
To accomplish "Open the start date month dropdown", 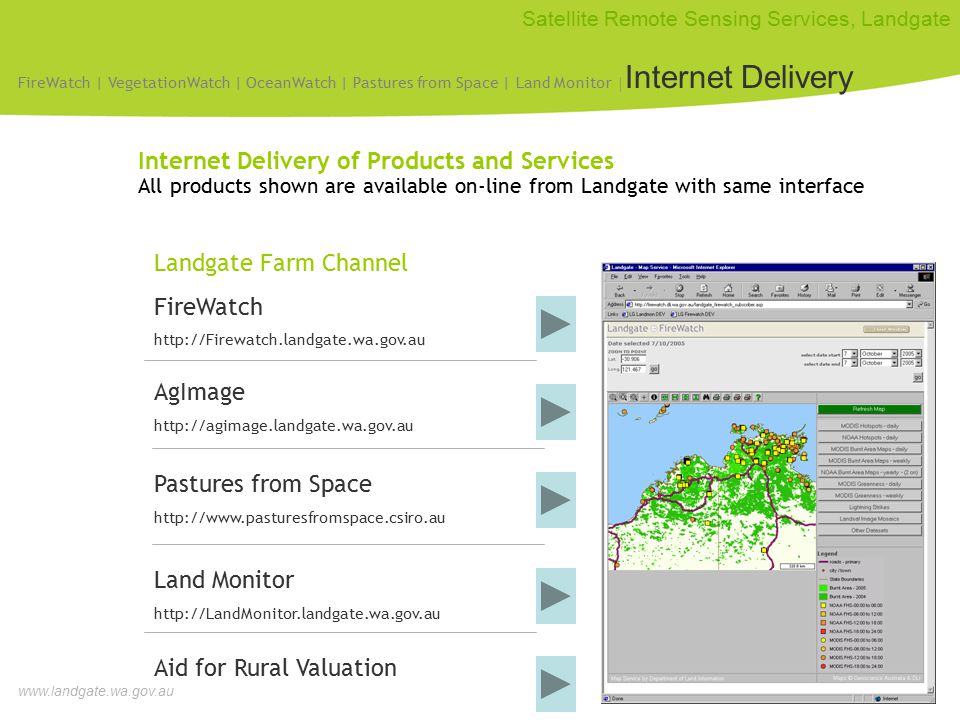I will pos(894,354).
